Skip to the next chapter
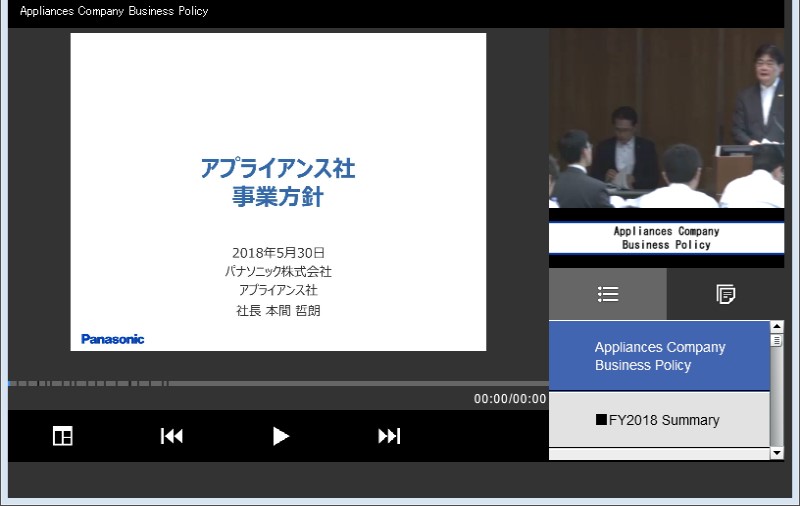This screenshot has width=800, height=506. [x=389, y=436]
